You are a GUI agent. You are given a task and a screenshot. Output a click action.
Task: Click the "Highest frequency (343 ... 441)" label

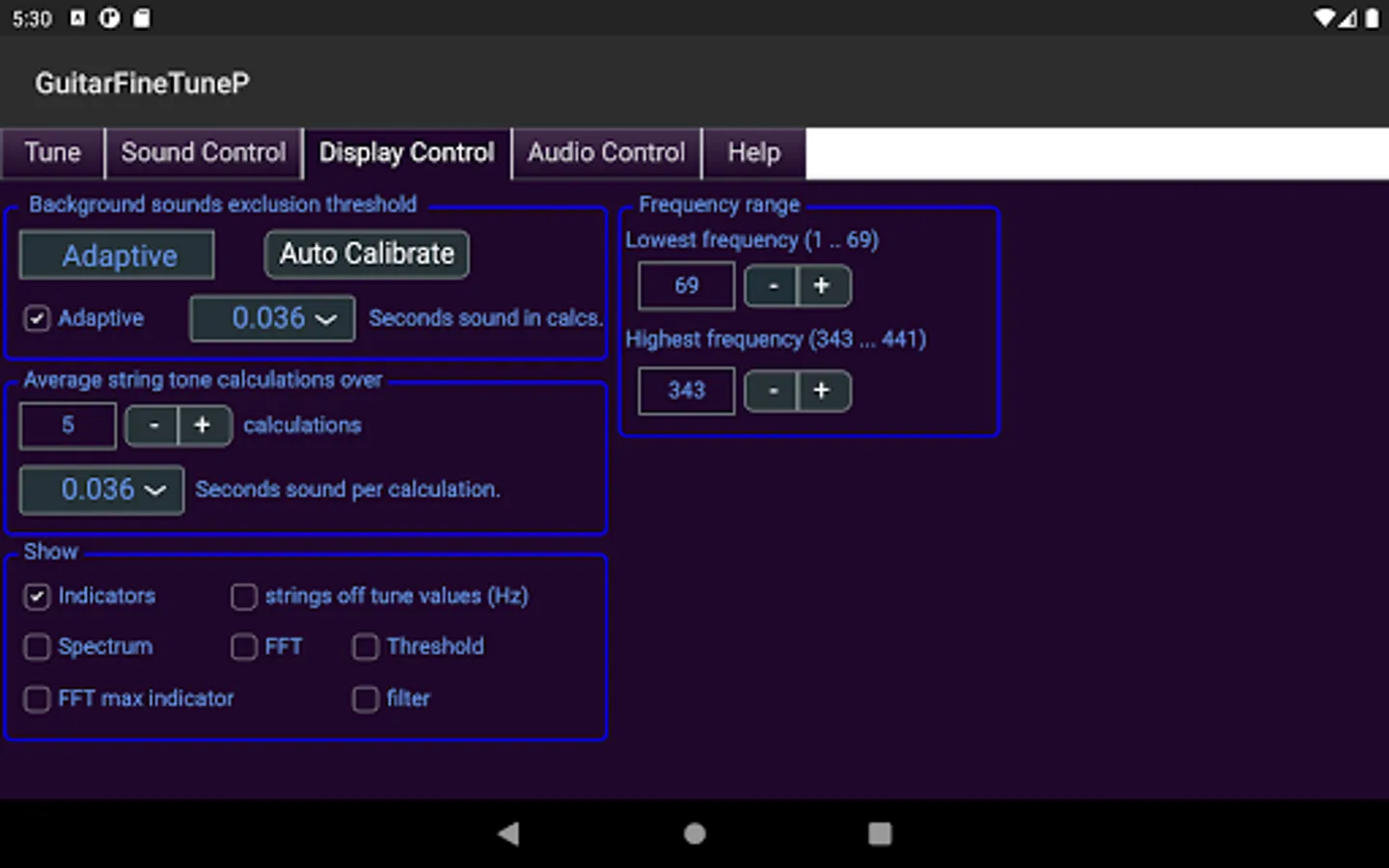click(776, 339)
